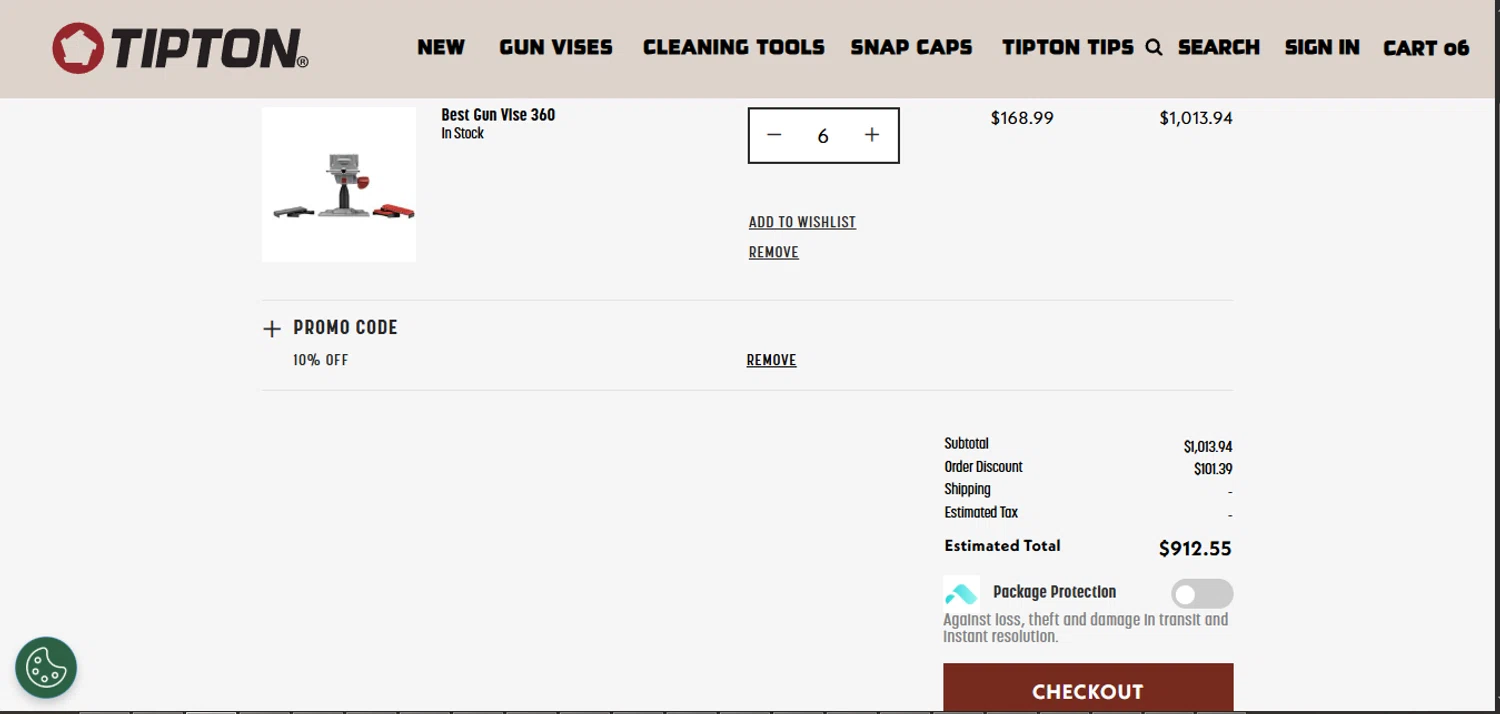
Task: Open the Best Gun Vise 360 product title
Action: click(x=498, y=115)
